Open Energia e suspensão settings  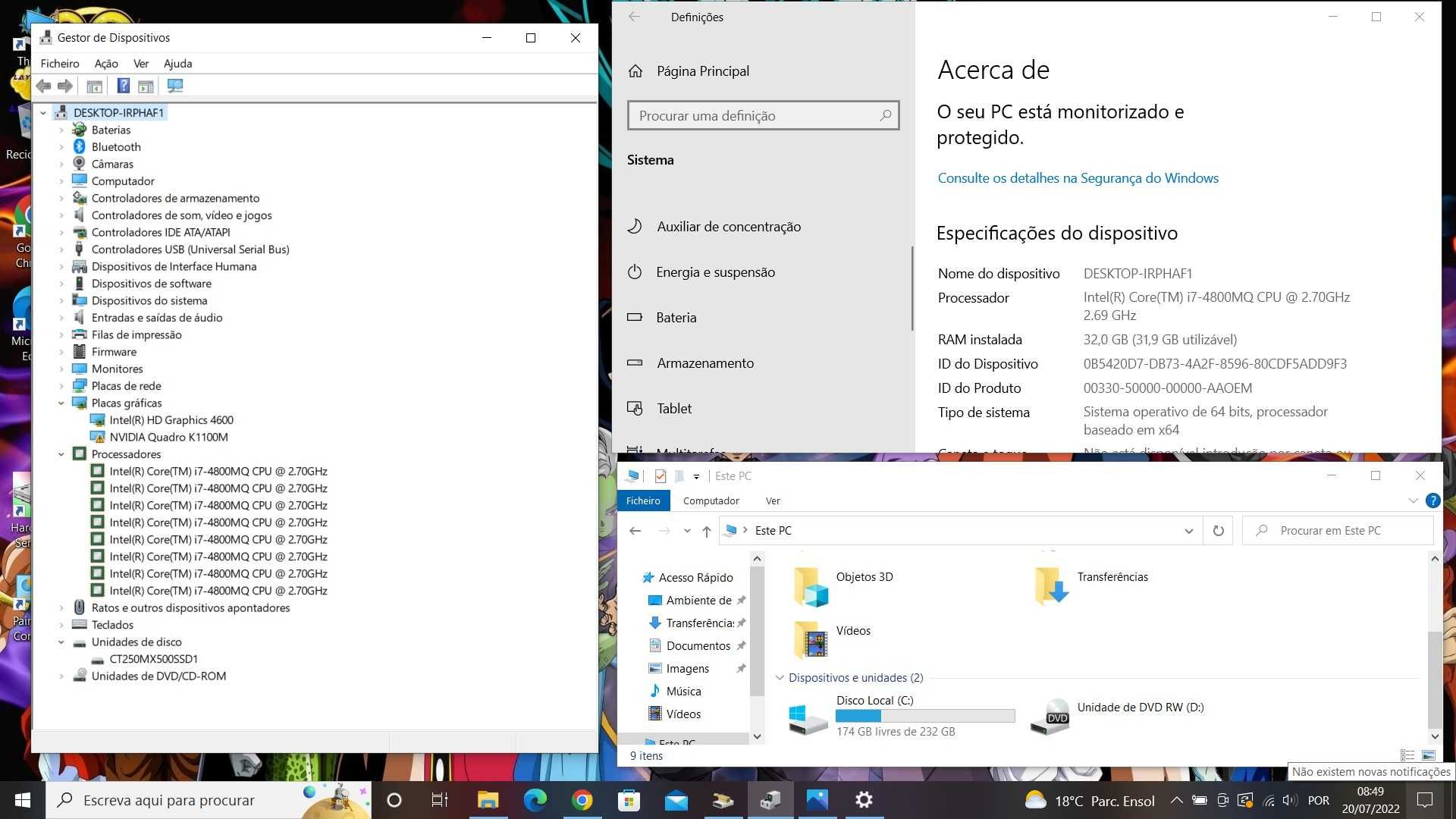(701, 272)
